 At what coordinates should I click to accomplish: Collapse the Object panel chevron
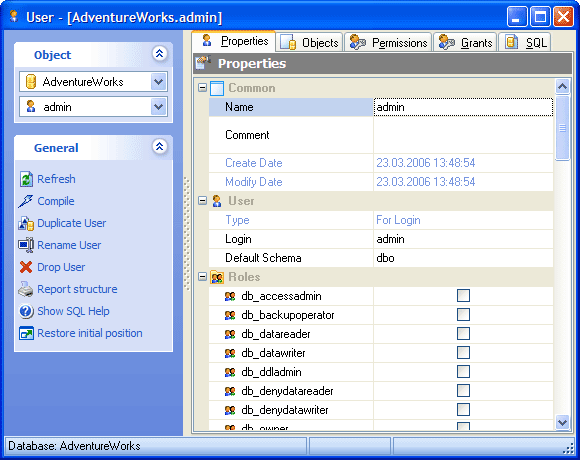click(159, 54)
